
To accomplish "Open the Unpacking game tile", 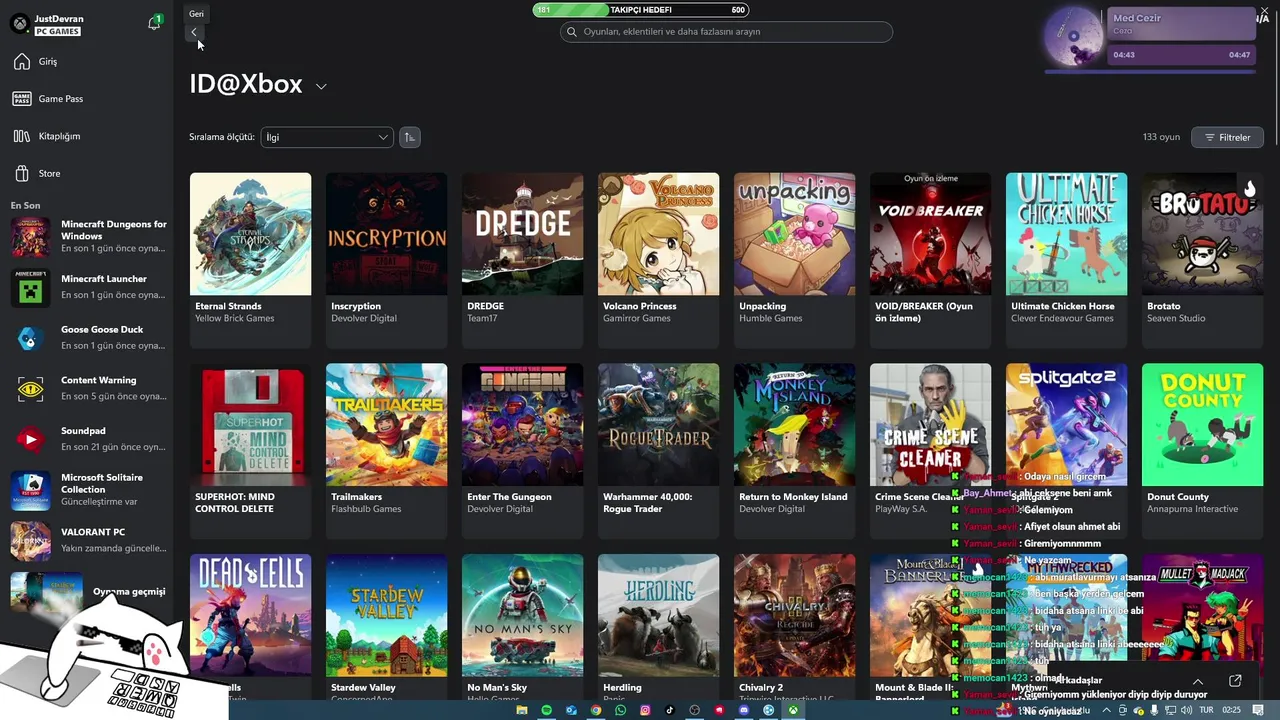I will coord(794,260).
